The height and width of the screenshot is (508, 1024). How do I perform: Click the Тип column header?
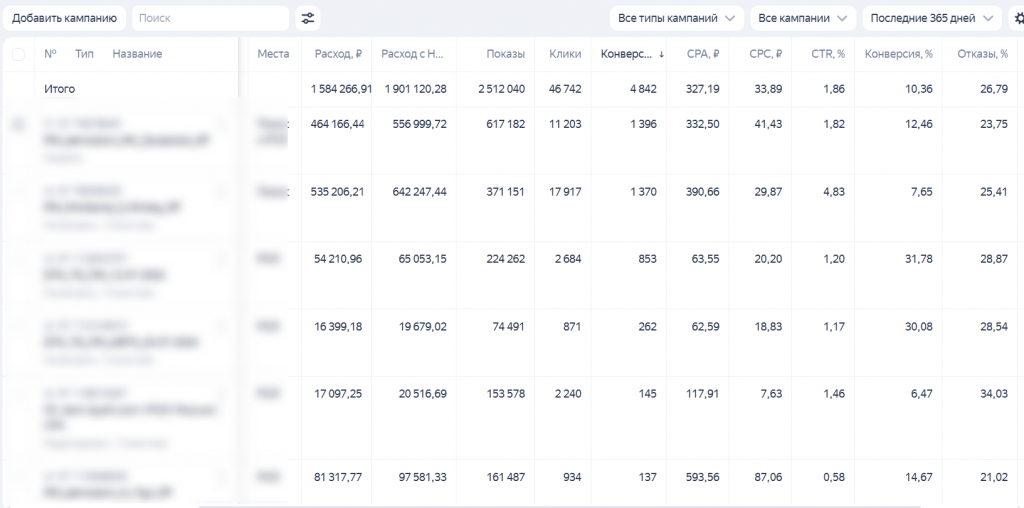(x=84, y=54)
